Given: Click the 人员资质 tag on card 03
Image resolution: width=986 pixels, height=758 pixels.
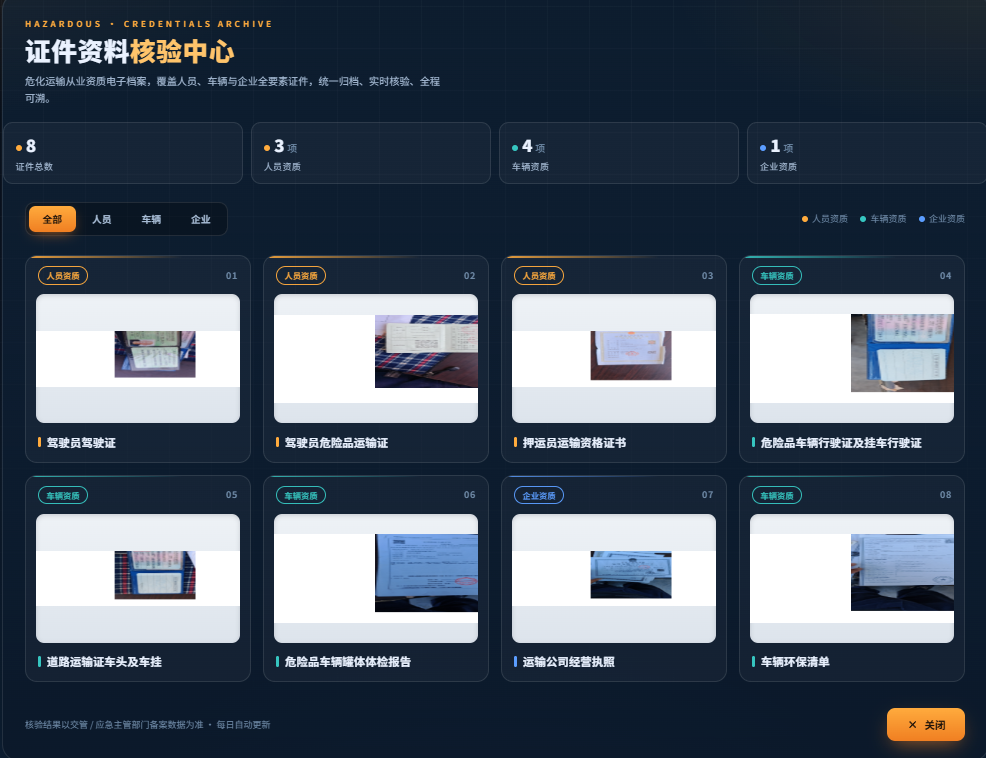Looking at the screenshot, I should click(x=539, y=276).
